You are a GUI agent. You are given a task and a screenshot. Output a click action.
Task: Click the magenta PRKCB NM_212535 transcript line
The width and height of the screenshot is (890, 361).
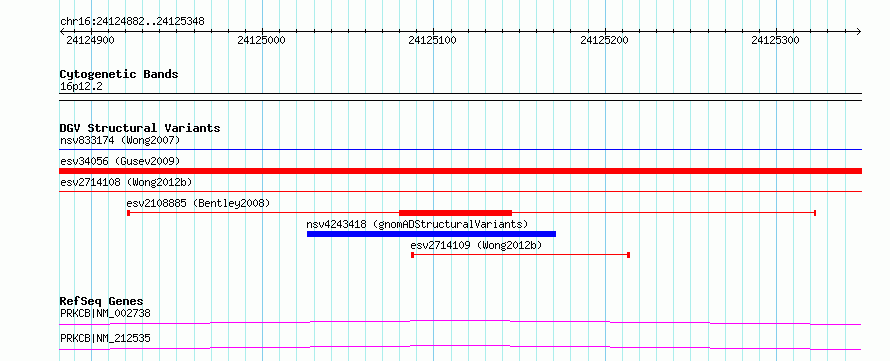click(460, 347)
